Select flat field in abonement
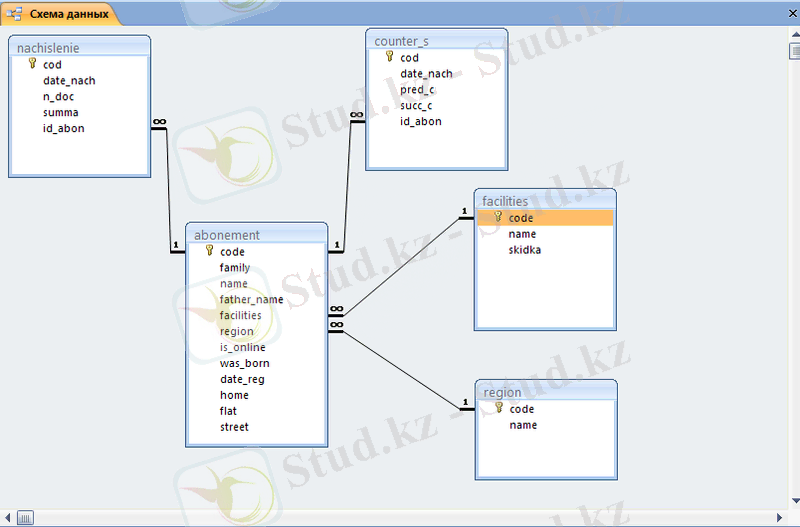Screen dimensions: 800x527 point(228,411)
